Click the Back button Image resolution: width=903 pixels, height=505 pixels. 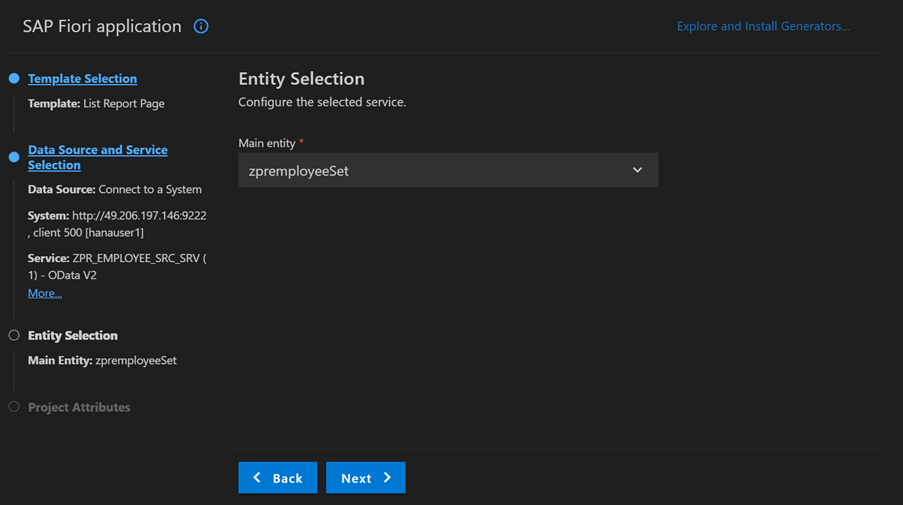tap(278, 477)
